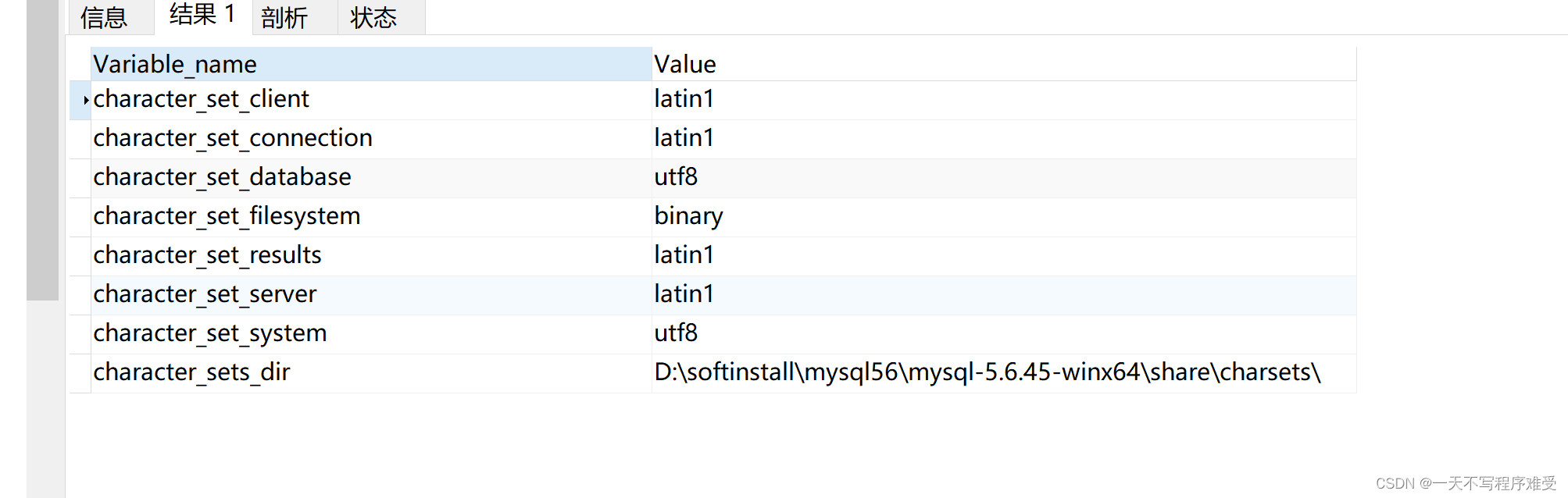
Task: Click latin1 value of character_set_results
Action: click(x=1004, y=256)
